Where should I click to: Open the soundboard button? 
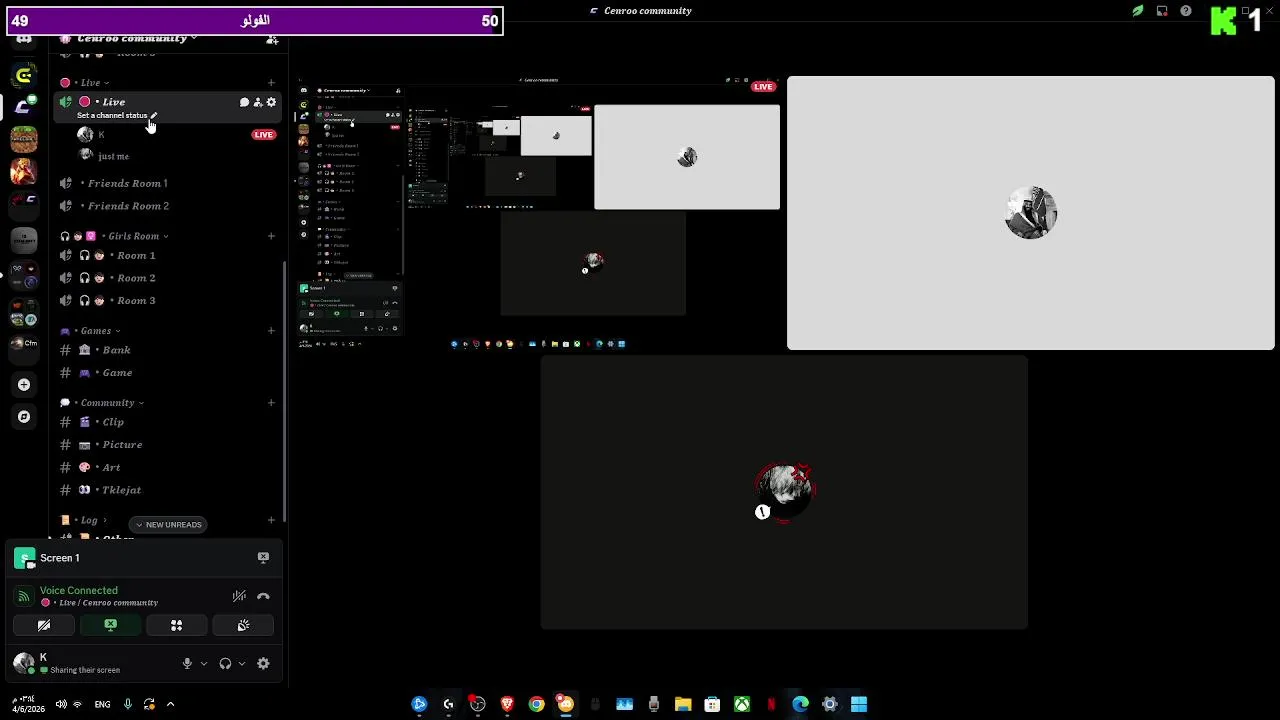click(243, 625)
